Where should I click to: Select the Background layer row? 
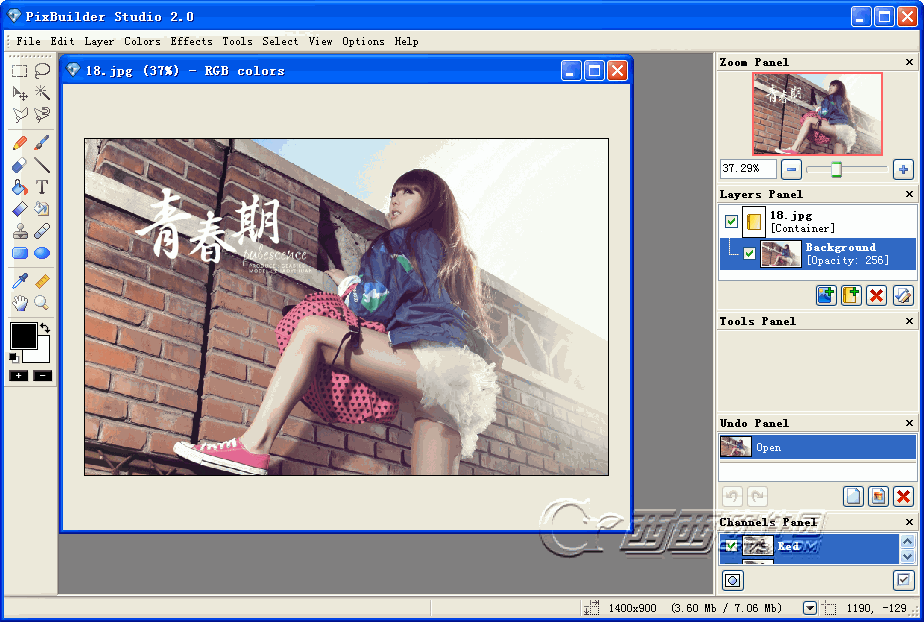pos(818,254)
